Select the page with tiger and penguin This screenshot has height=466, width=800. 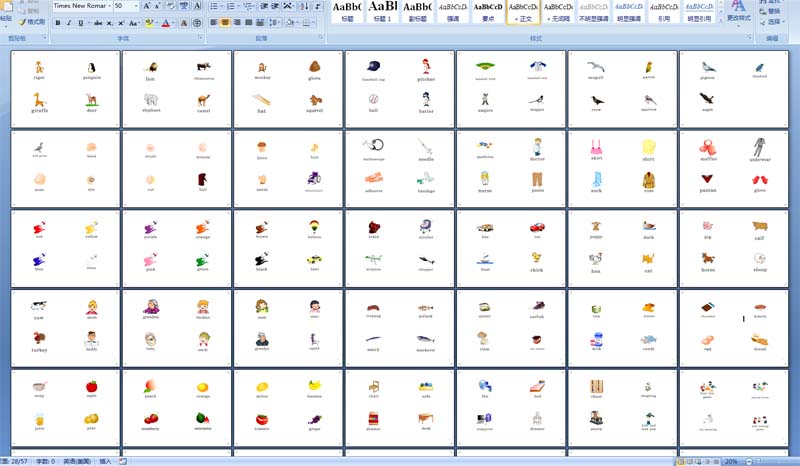point(65,89)
